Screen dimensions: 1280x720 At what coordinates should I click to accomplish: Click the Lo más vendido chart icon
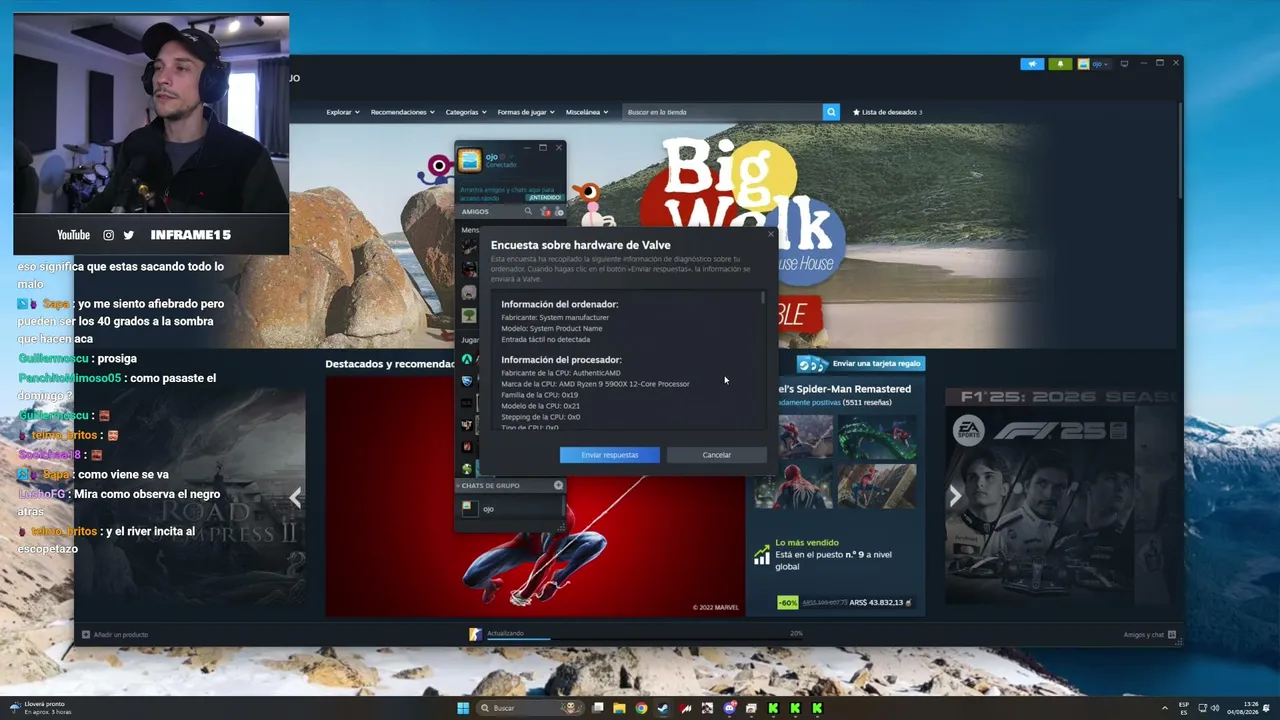coord(762,555)
